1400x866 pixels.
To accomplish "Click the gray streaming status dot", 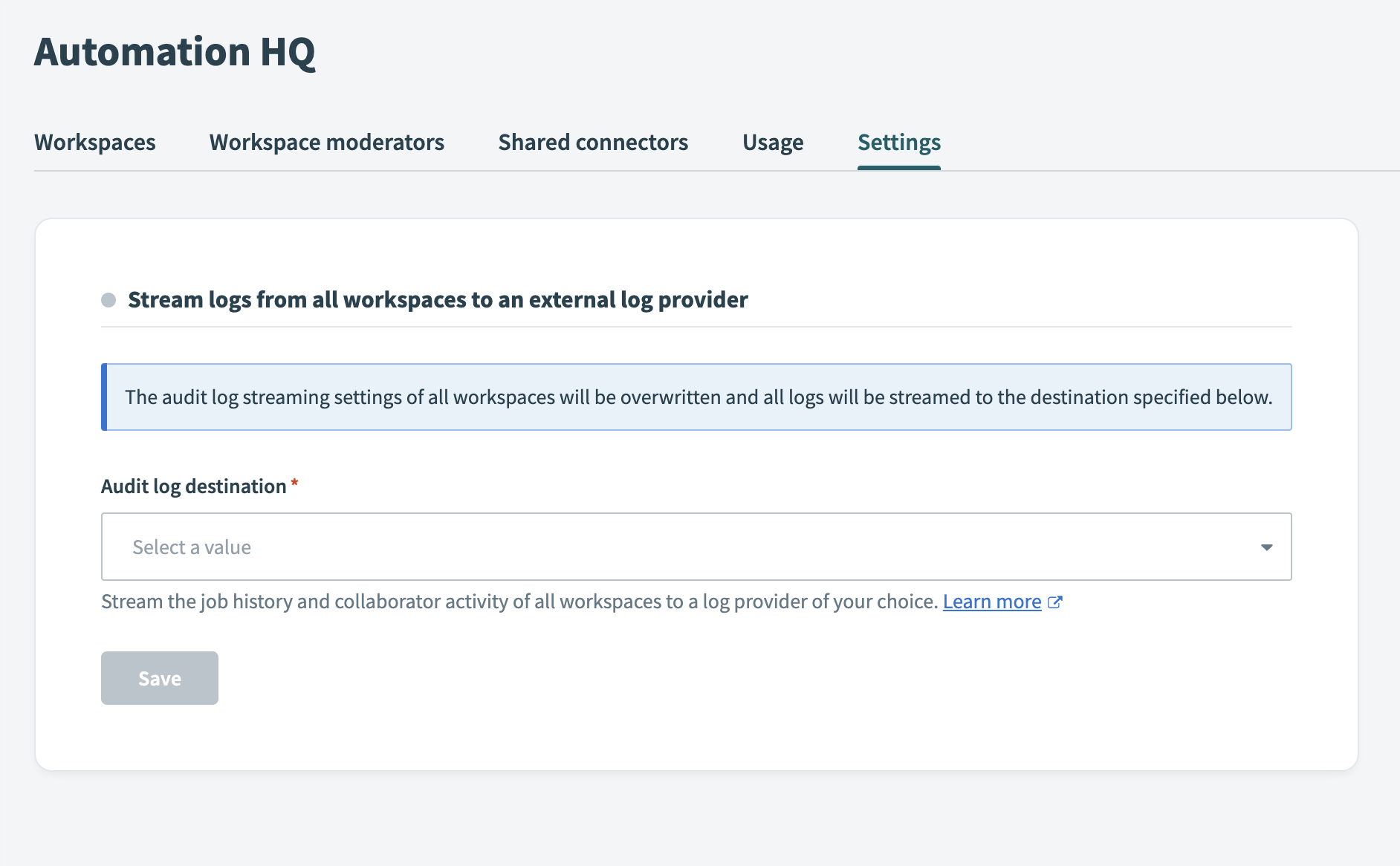I will (x=108, y=300).
